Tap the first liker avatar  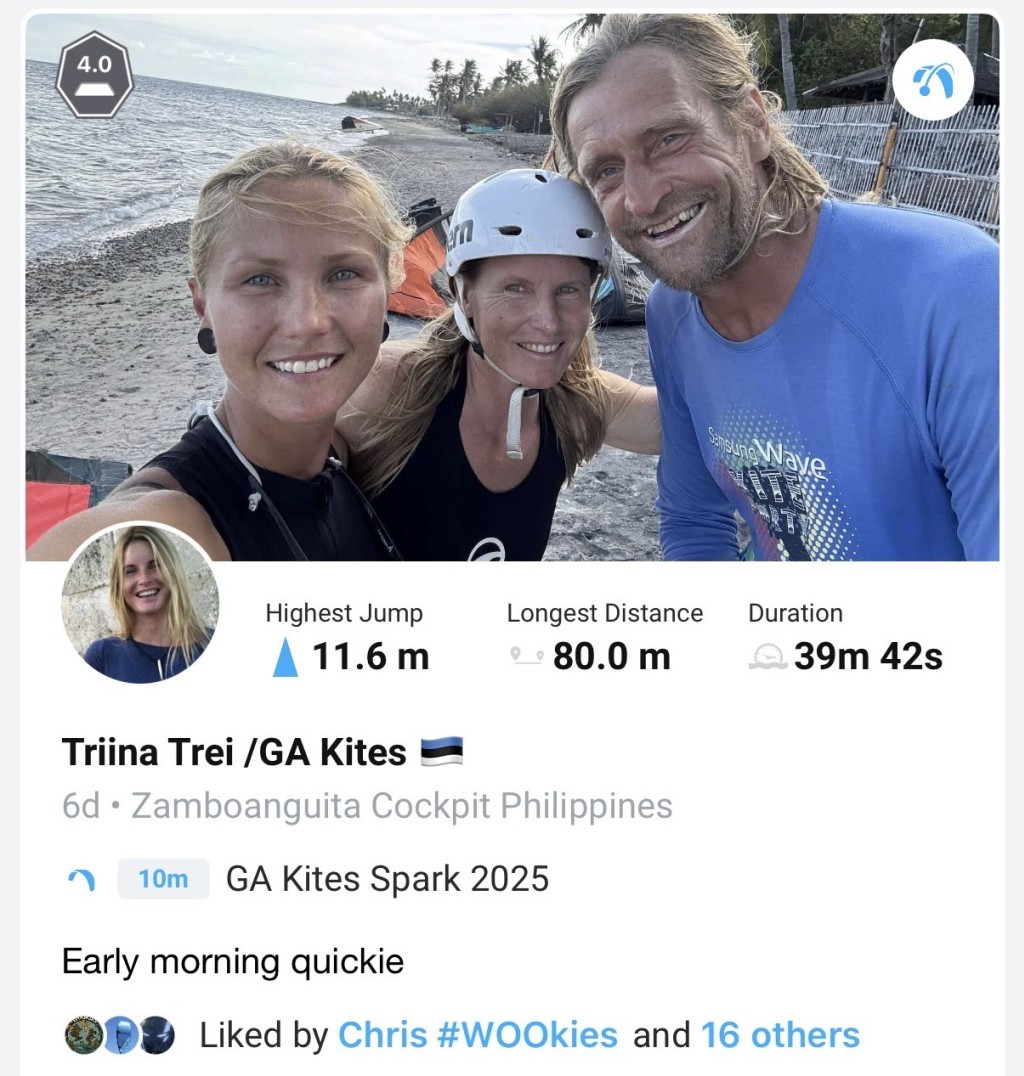[83, 1035]
